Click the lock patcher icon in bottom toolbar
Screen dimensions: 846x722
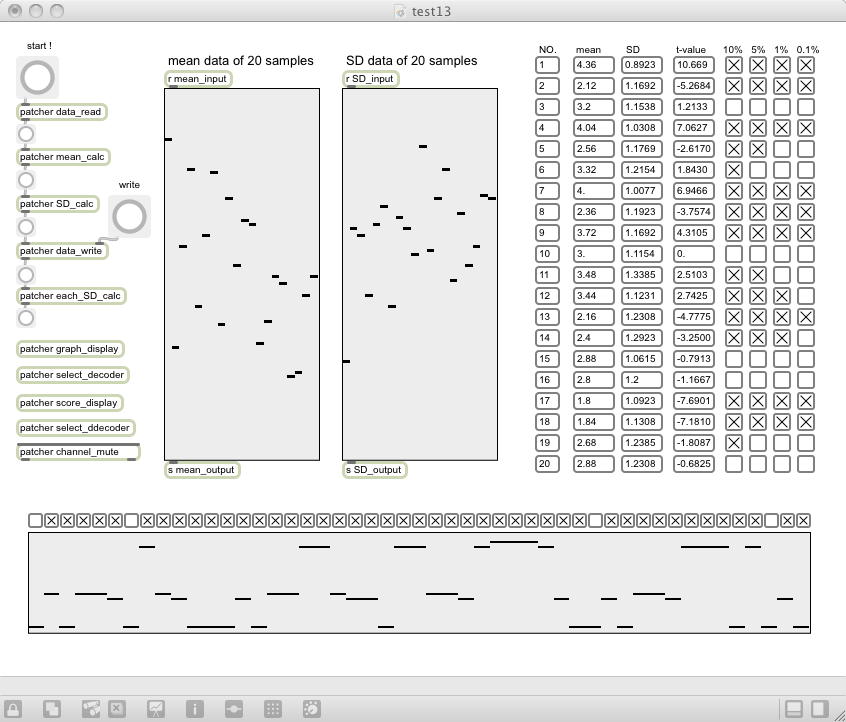[x=13, y=709]
